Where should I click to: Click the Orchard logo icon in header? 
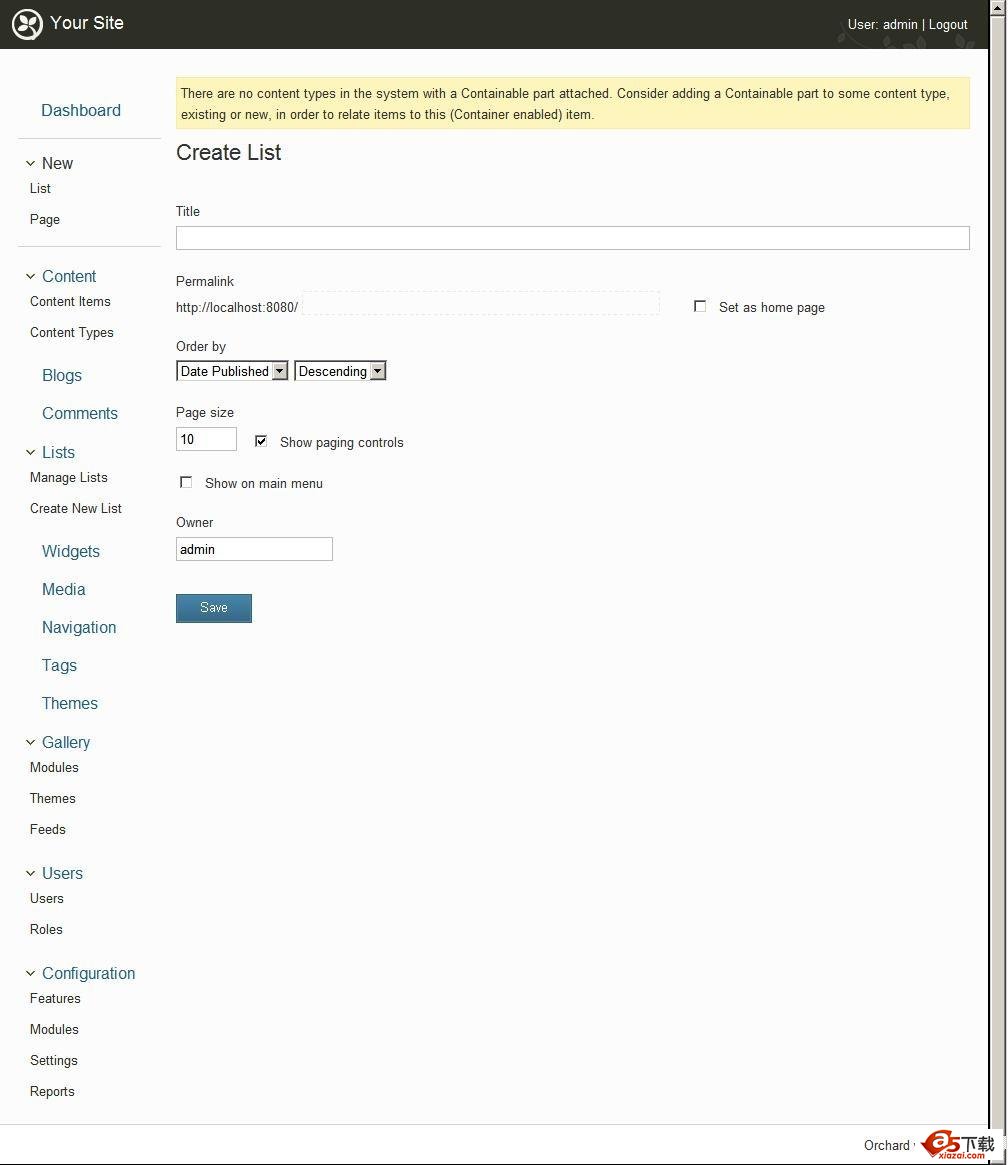pos(27,25)
